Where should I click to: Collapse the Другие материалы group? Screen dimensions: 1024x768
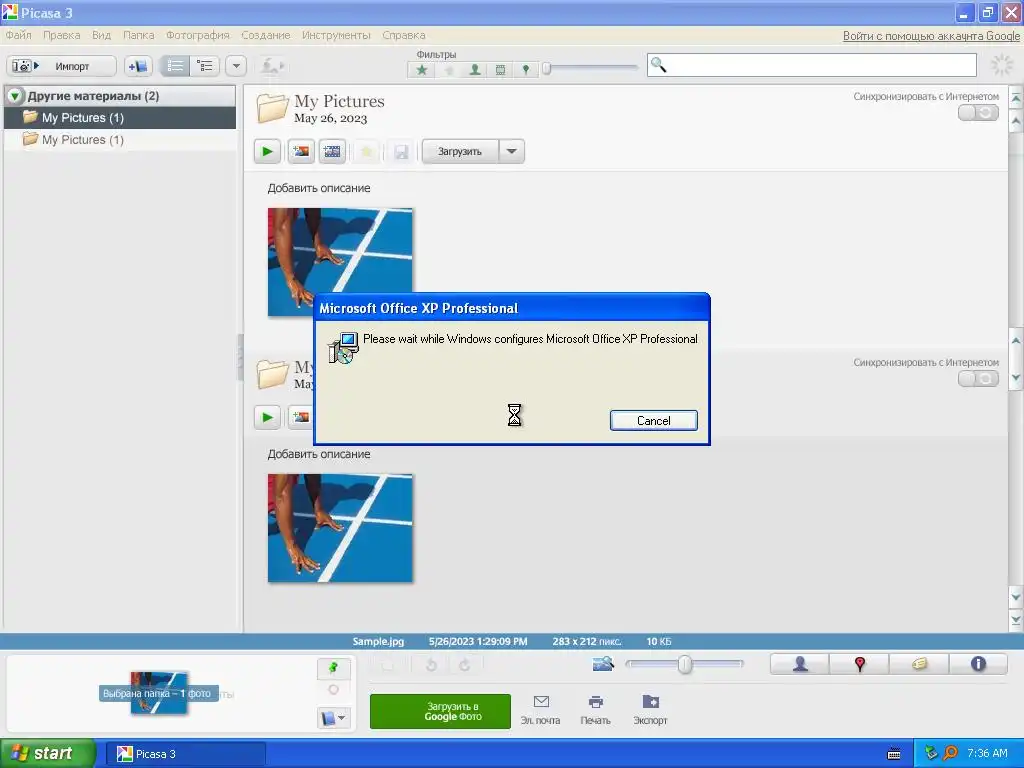click(15, 96)
